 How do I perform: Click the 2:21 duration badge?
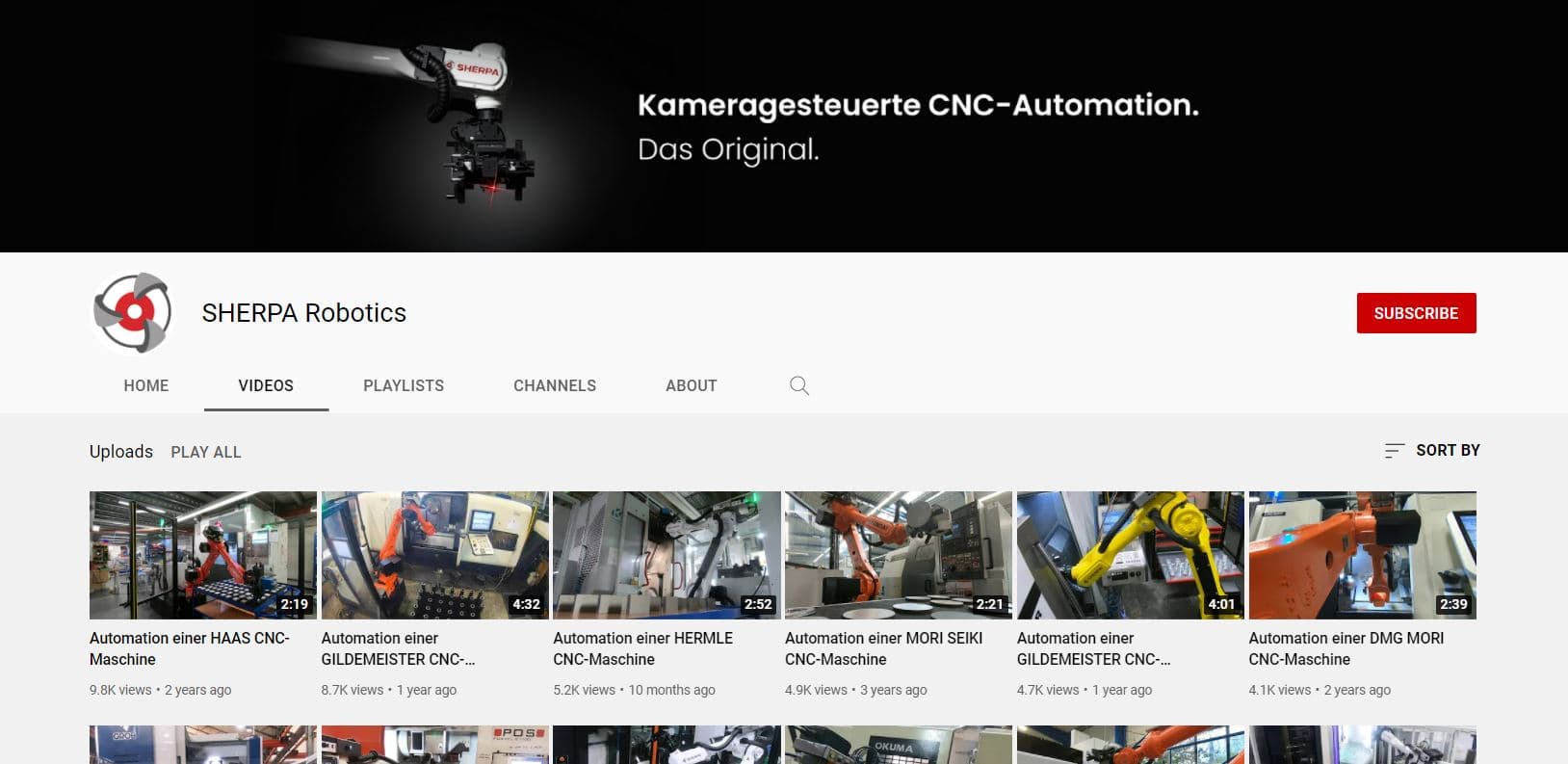point(990,604)
